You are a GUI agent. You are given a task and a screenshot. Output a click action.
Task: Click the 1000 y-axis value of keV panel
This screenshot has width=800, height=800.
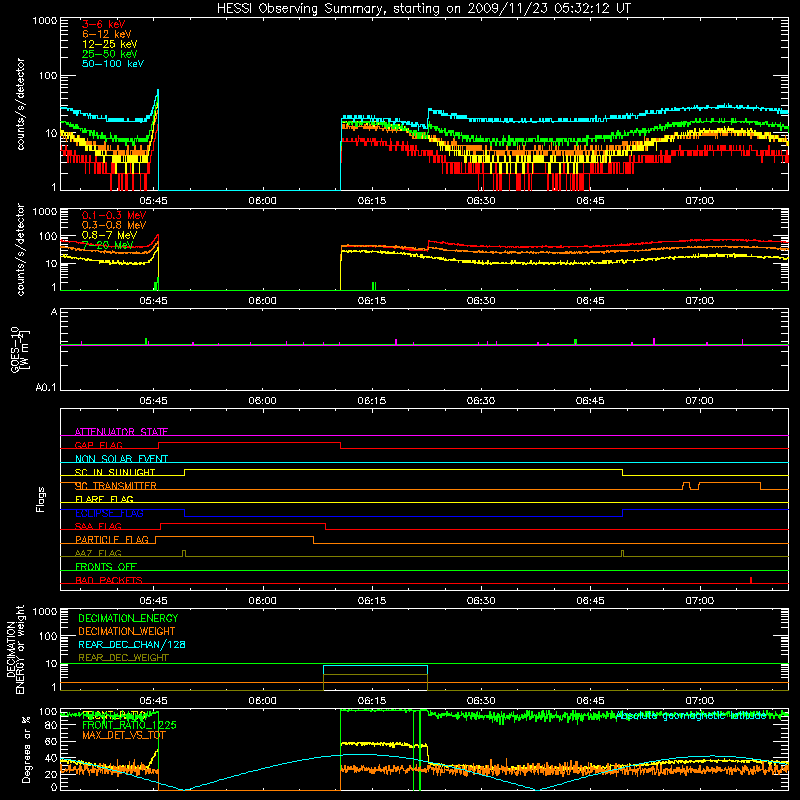pos(45,21)
